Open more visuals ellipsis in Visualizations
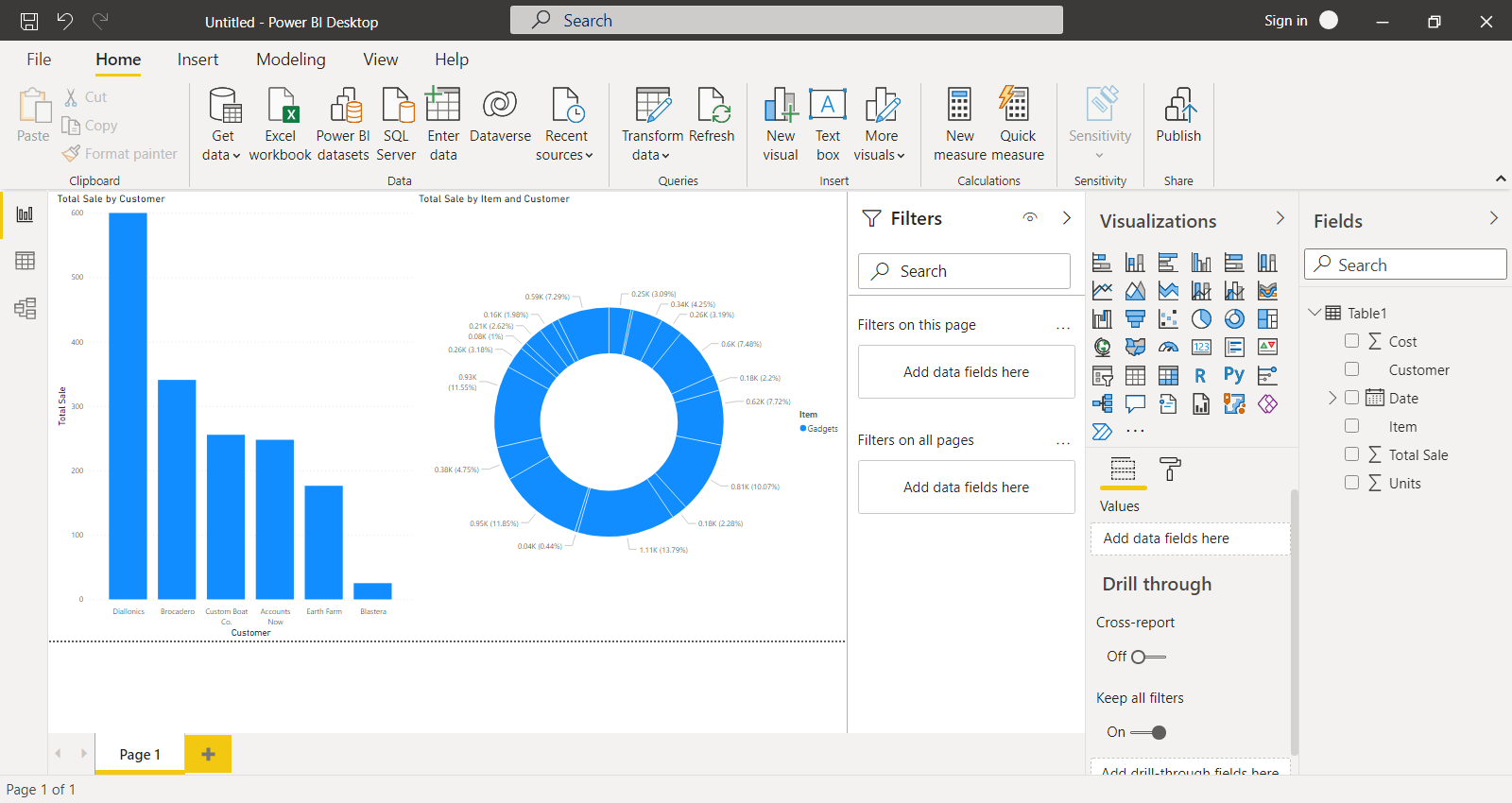 coord(1135,432)
